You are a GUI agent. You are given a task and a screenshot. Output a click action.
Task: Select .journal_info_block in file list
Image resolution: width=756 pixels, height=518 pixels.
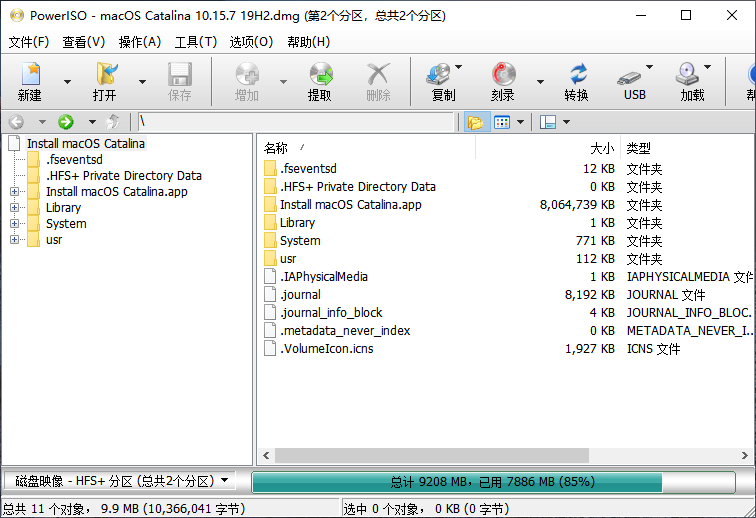pos(331,313)
